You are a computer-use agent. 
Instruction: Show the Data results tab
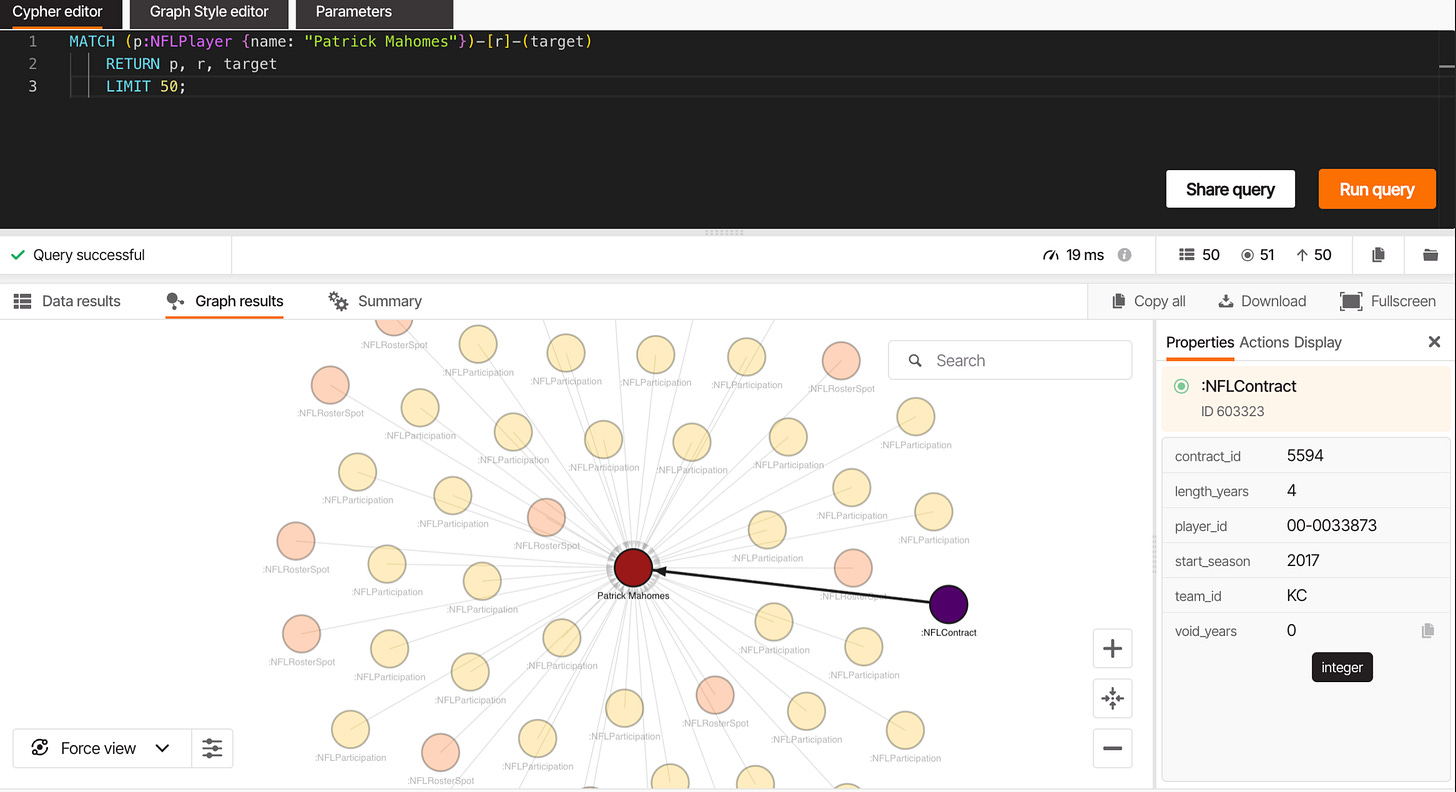[67, 301]
